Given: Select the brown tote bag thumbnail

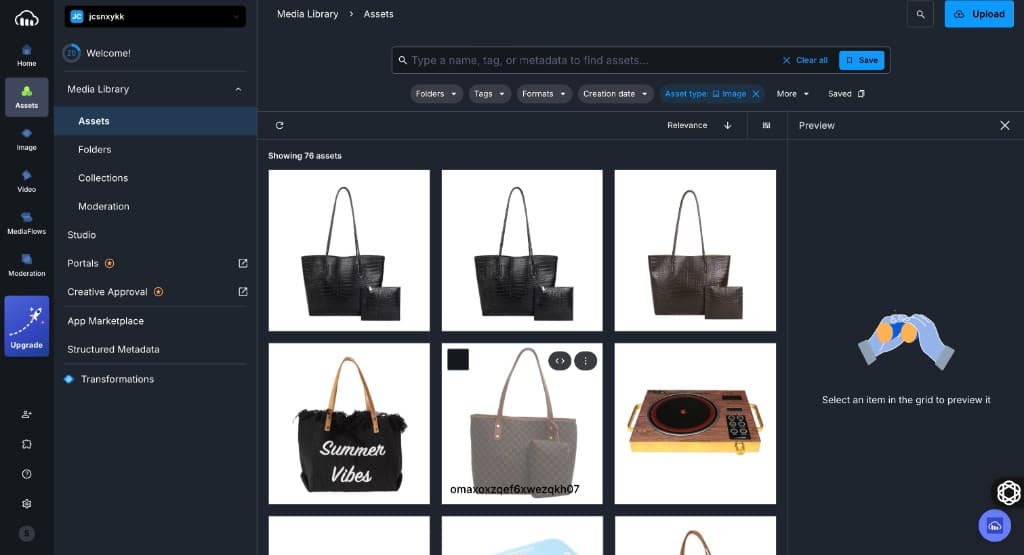Looking at the screenshot, I should point(696,251).
